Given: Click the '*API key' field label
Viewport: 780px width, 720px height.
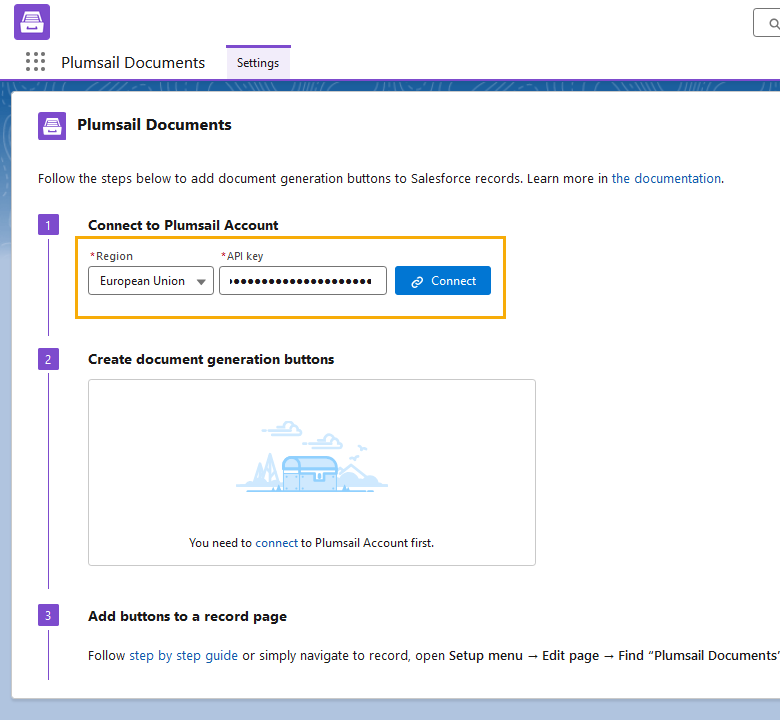Looking at the screenshot, I should point(242,256).
